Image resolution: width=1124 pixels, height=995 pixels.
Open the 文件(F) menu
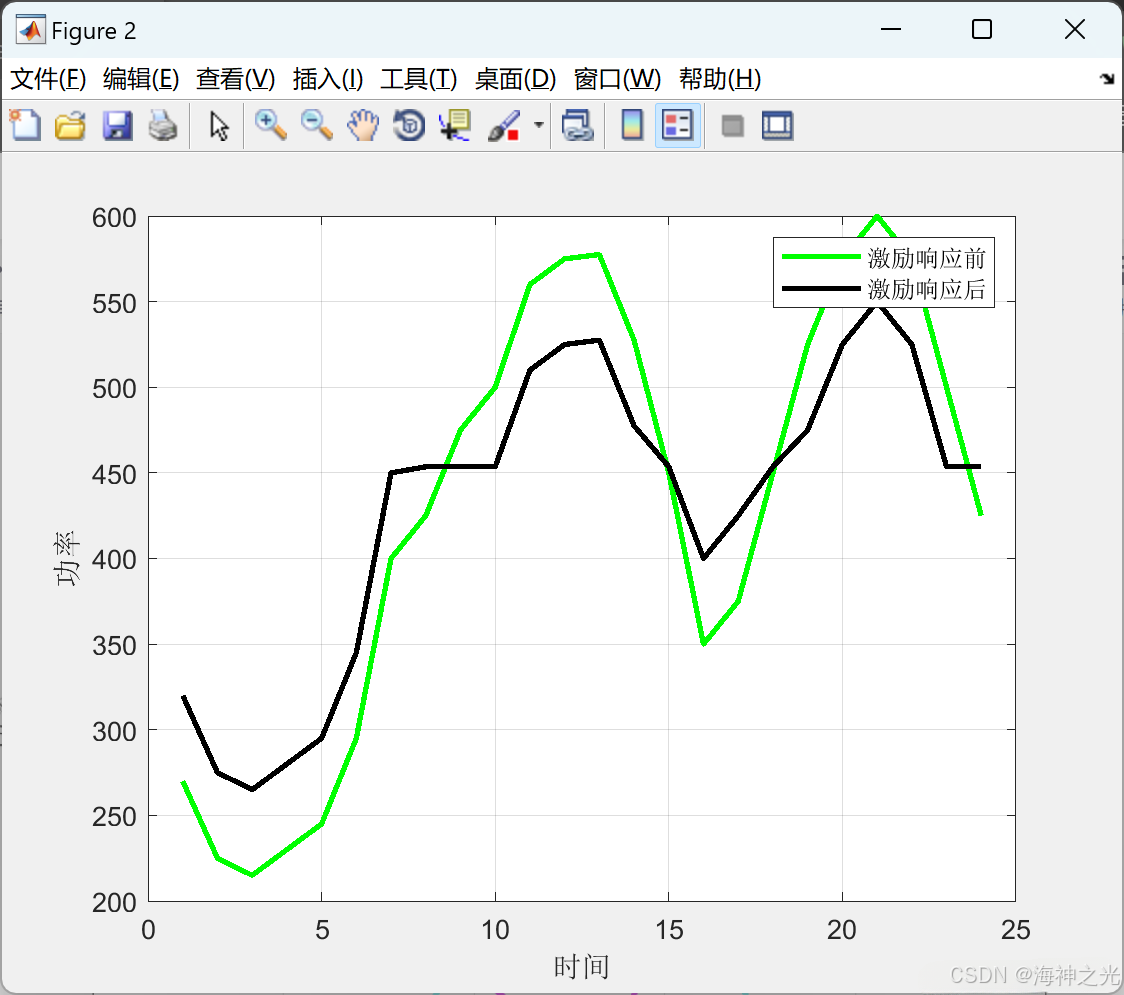pos(48,79)
